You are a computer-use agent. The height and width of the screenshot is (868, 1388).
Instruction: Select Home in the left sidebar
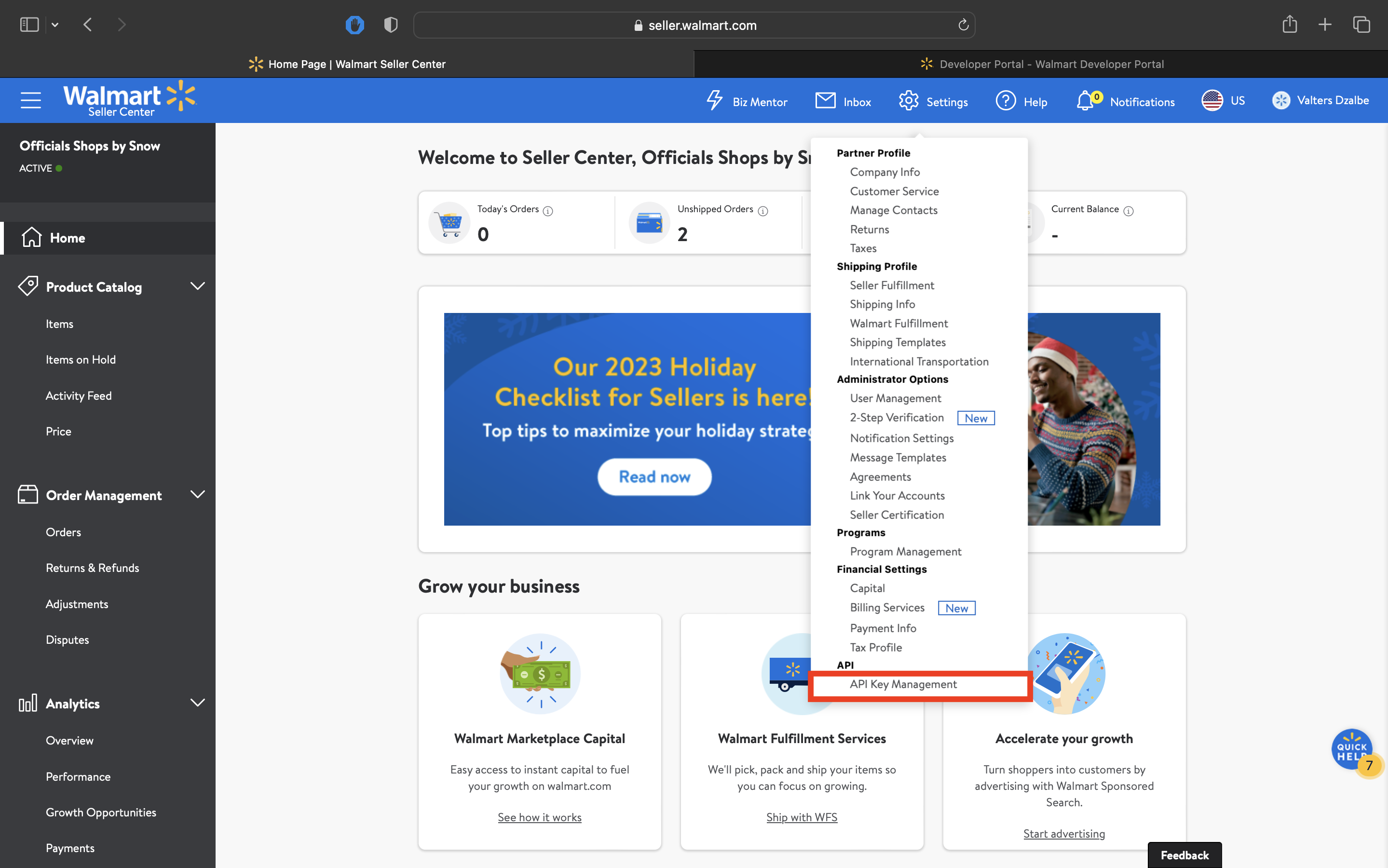[x=108, y=238]
